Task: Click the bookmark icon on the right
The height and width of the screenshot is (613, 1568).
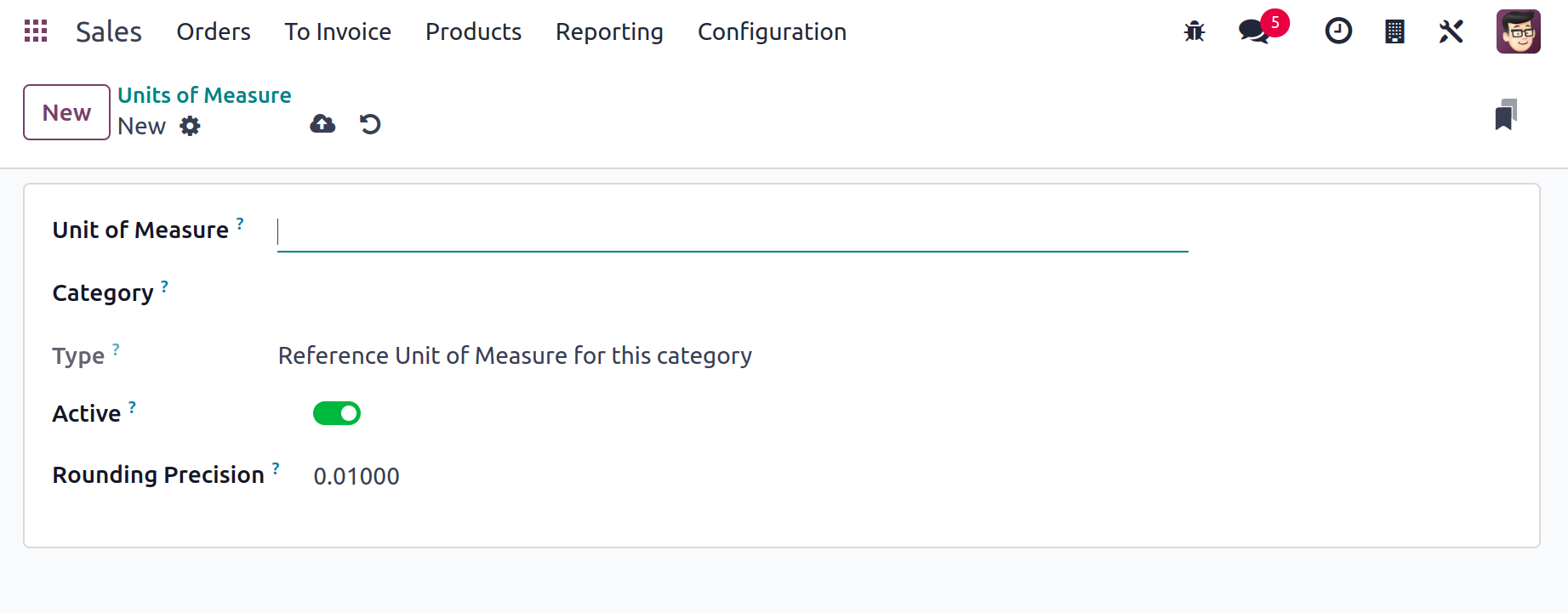Action: pyautogui.click(x=1506, y=115)
